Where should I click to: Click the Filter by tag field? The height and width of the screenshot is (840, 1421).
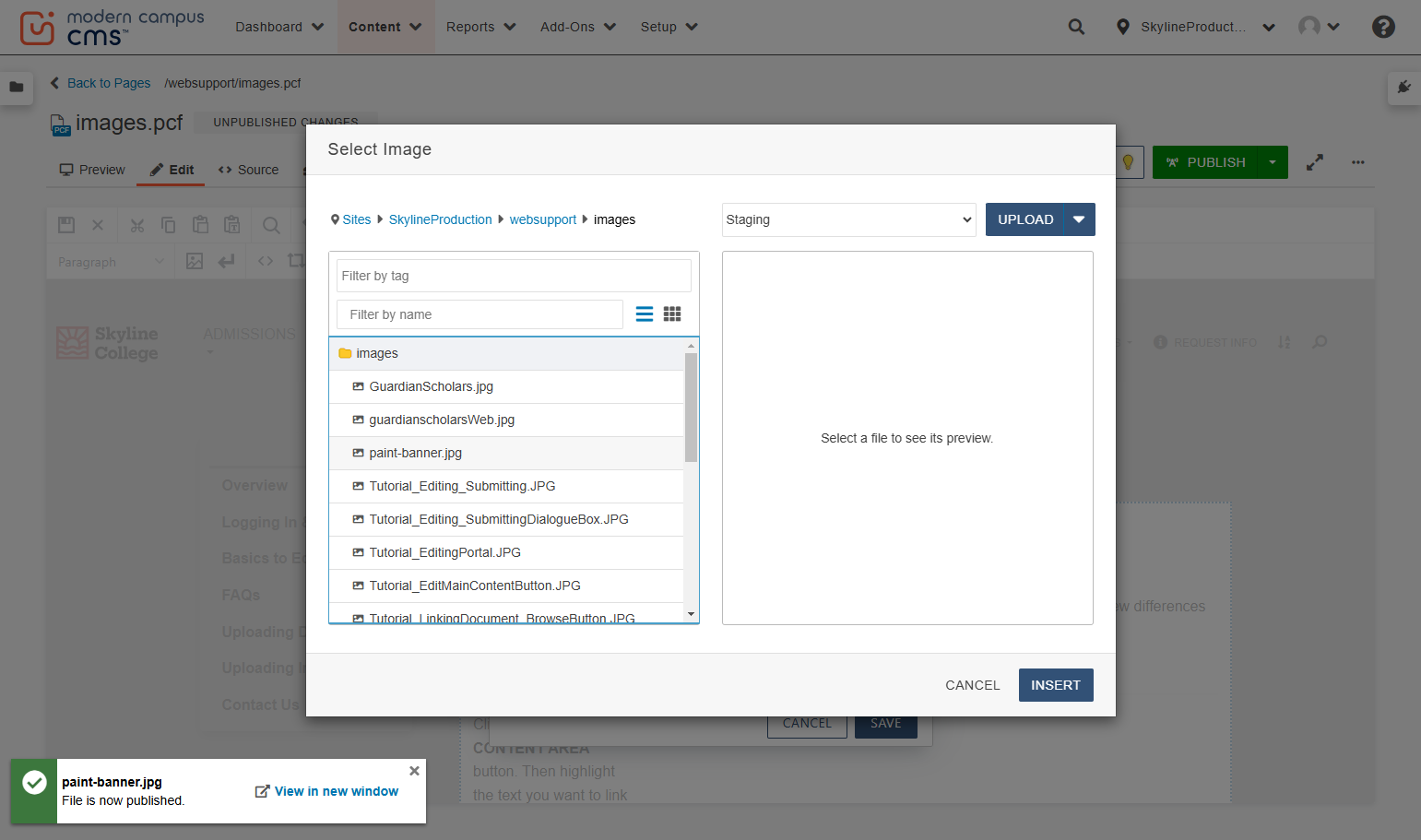(x=514, y=276)
